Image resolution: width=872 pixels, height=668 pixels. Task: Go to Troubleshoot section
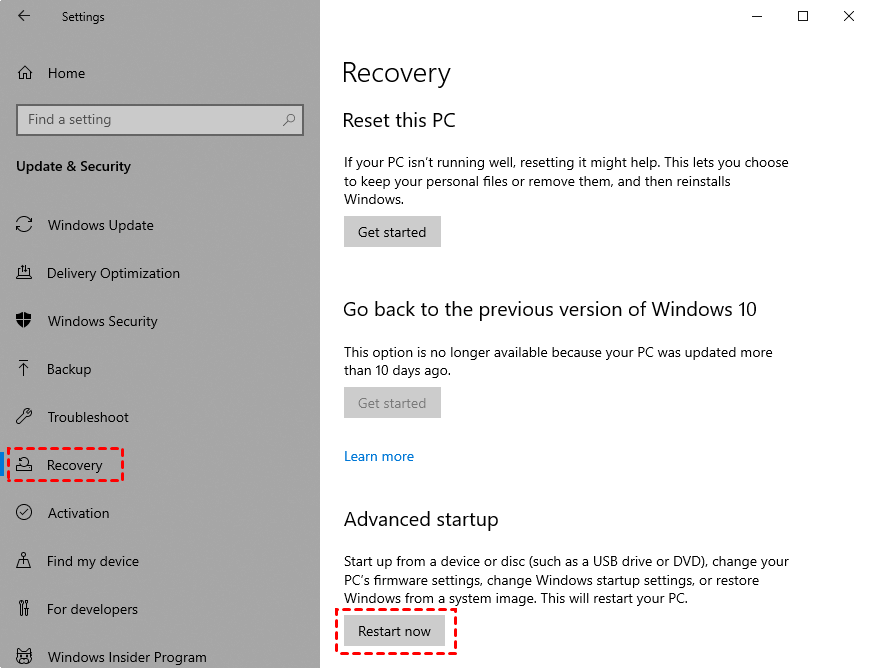[87, 417]
